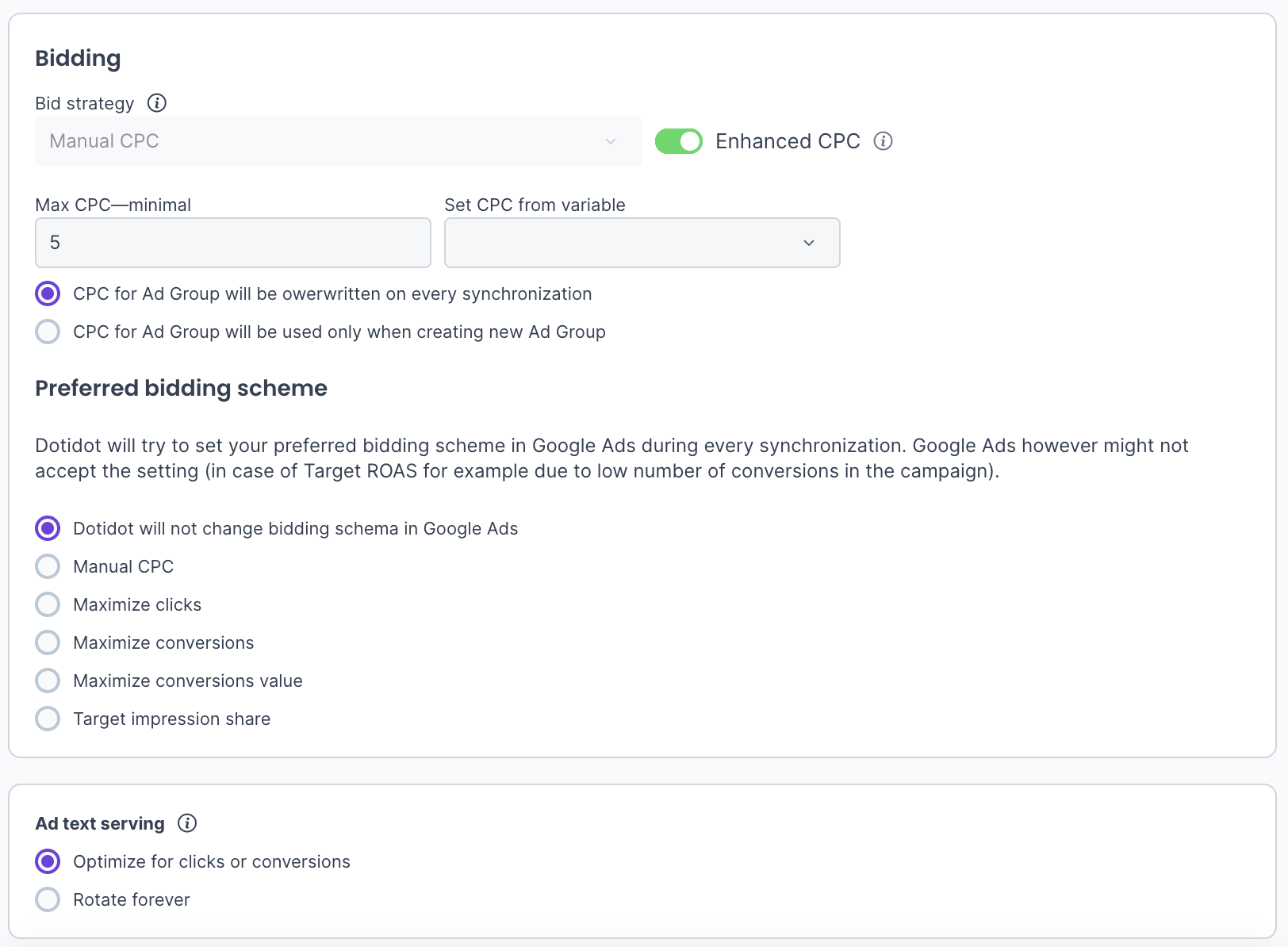The image size is (1288, 947).
Task: Select CPC overwritten on every synchronization option
Action: click(48, 293)
